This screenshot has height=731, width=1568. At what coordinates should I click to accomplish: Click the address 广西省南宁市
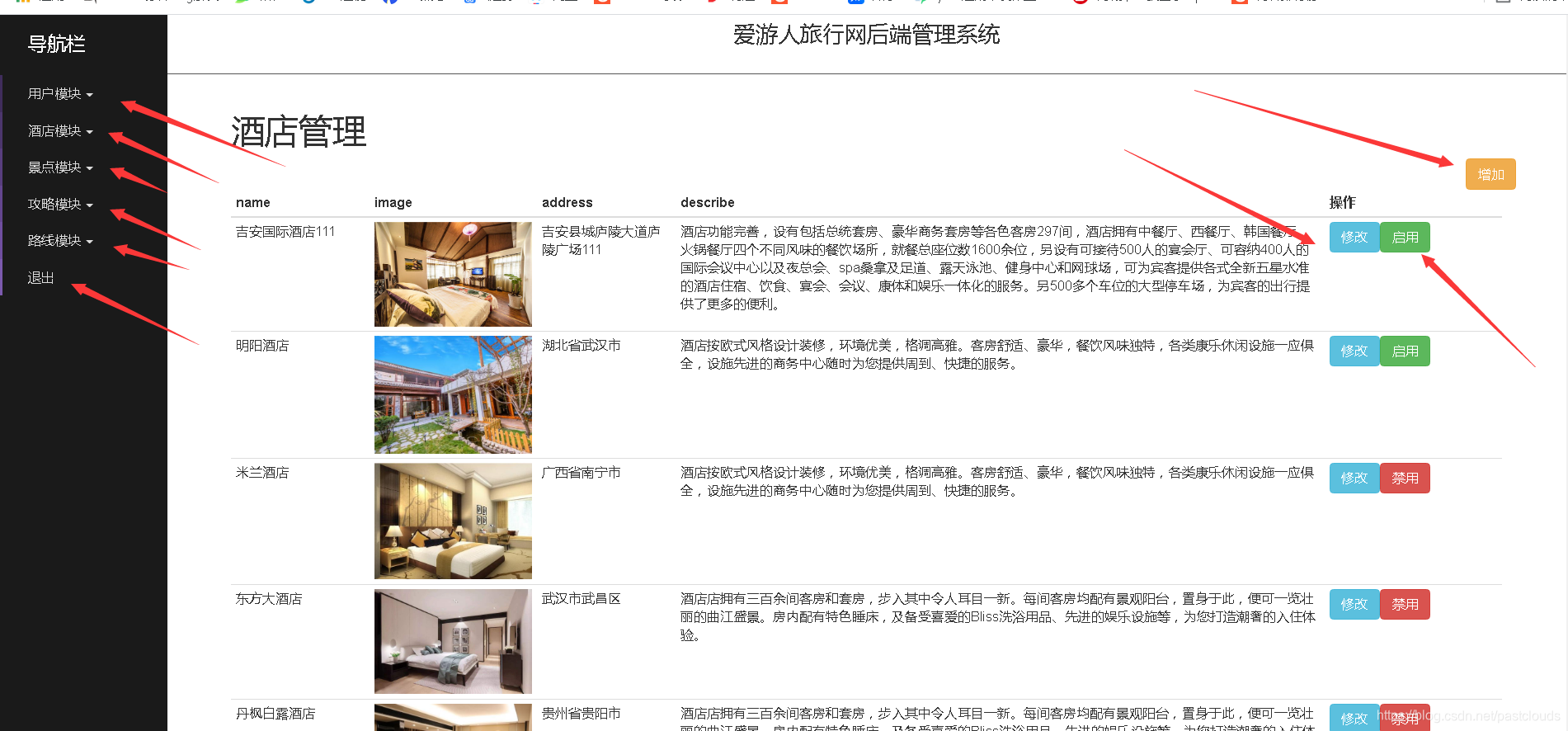click(582, 473)
